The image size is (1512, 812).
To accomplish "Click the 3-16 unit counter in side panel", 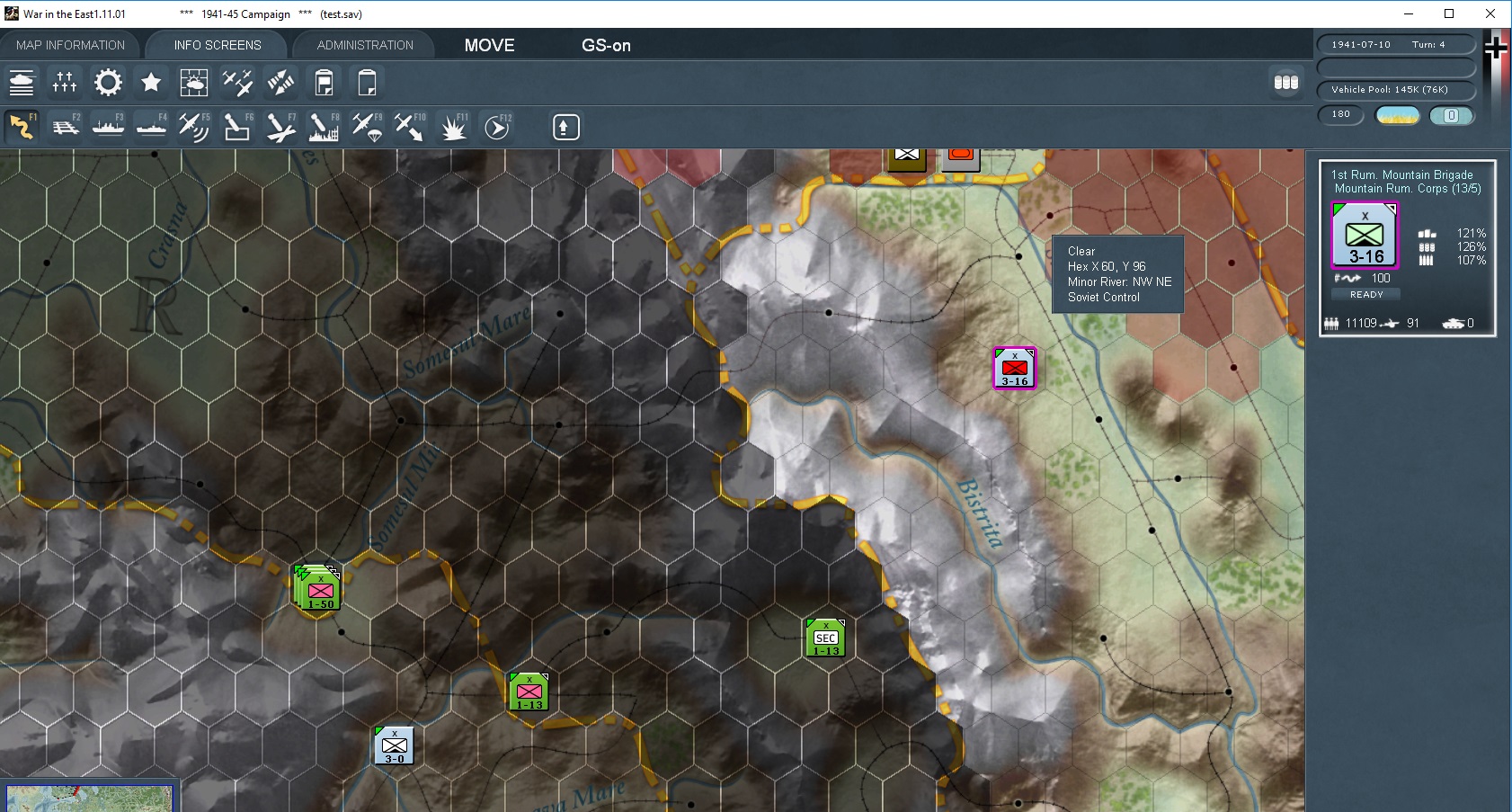I will 1365,235.
